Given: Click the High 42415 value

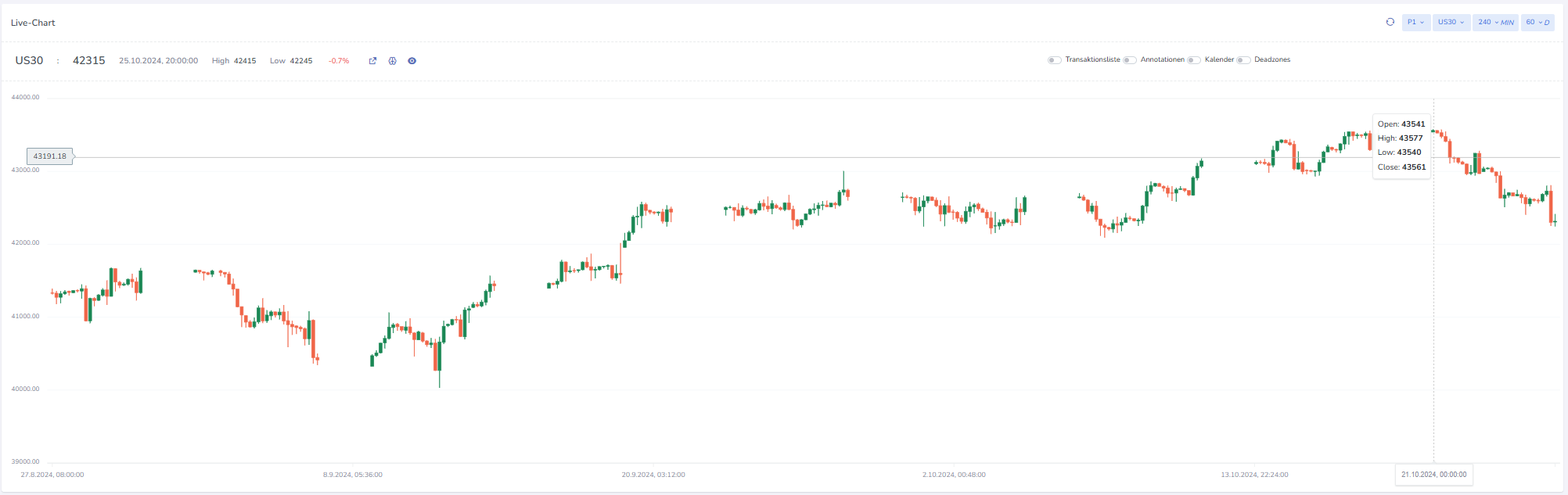Looking at the screenshot, I should (234, 61).
